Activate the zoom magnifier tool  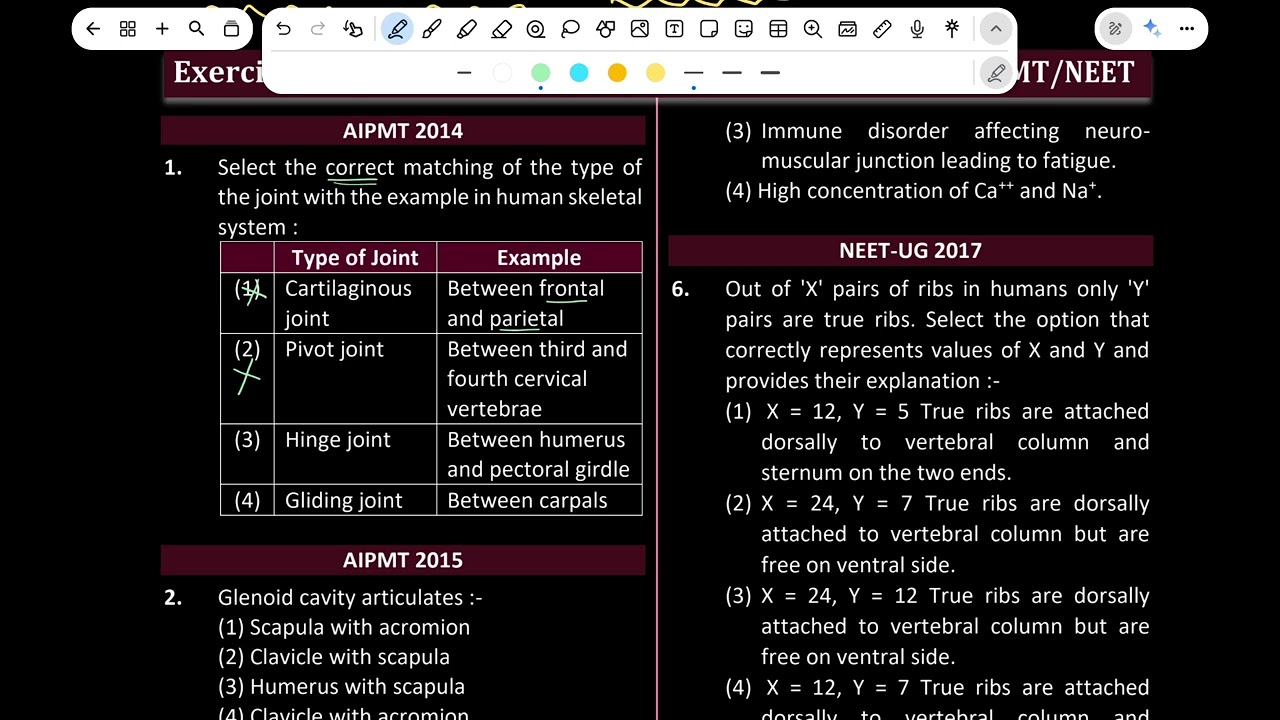pos(813,29)
